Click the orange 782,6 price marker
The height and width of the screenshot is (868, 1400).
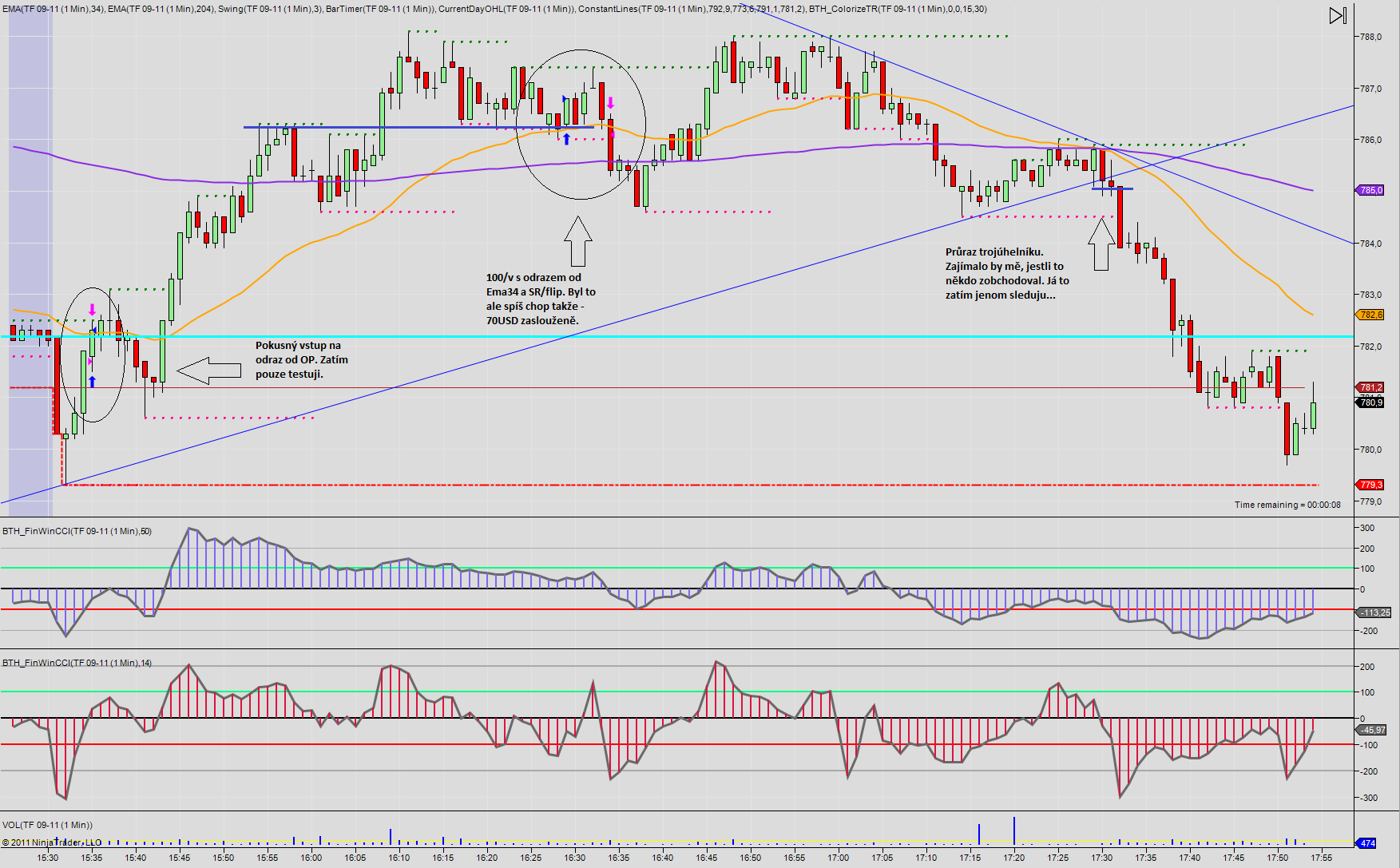(1370, 315)
